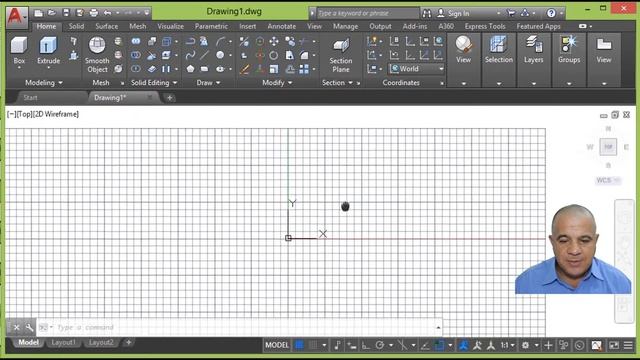The height and width of the screenshot is (360, 640).
Task: Select the Polygon draw tool
Action: (190, 69)
